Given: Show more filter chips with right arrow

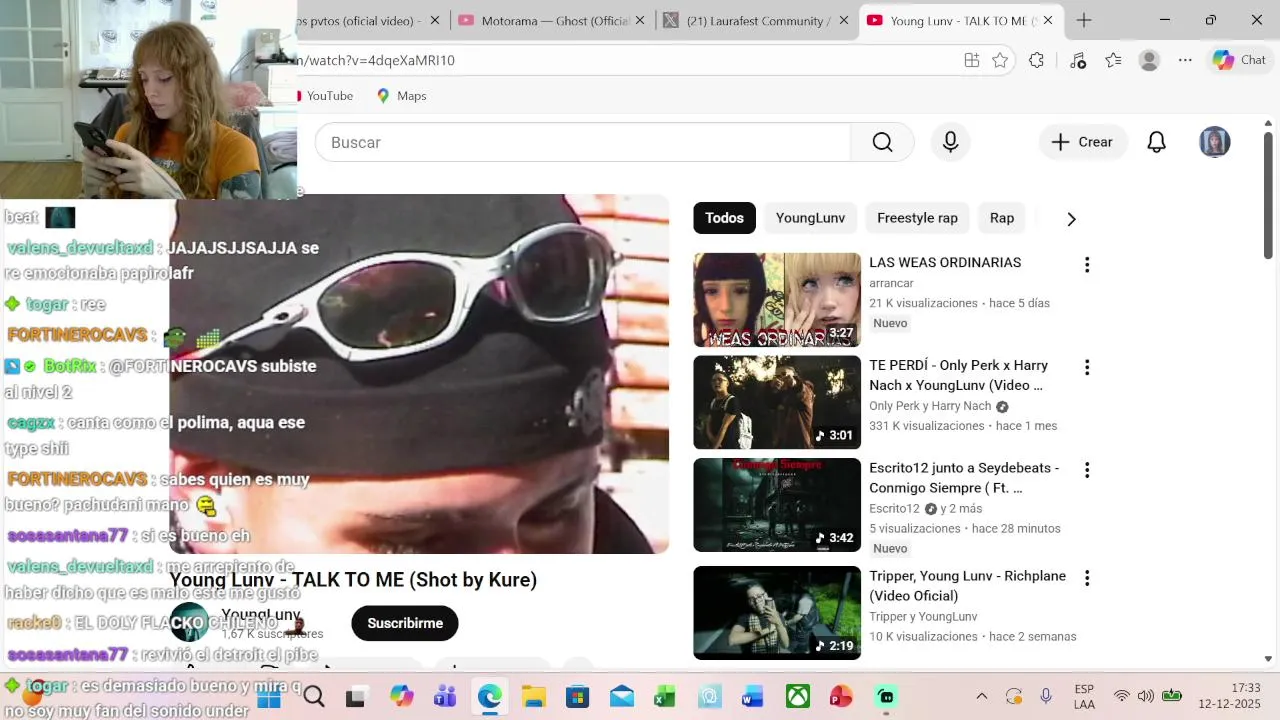Looking at the screenshot, I should 1071,219.
